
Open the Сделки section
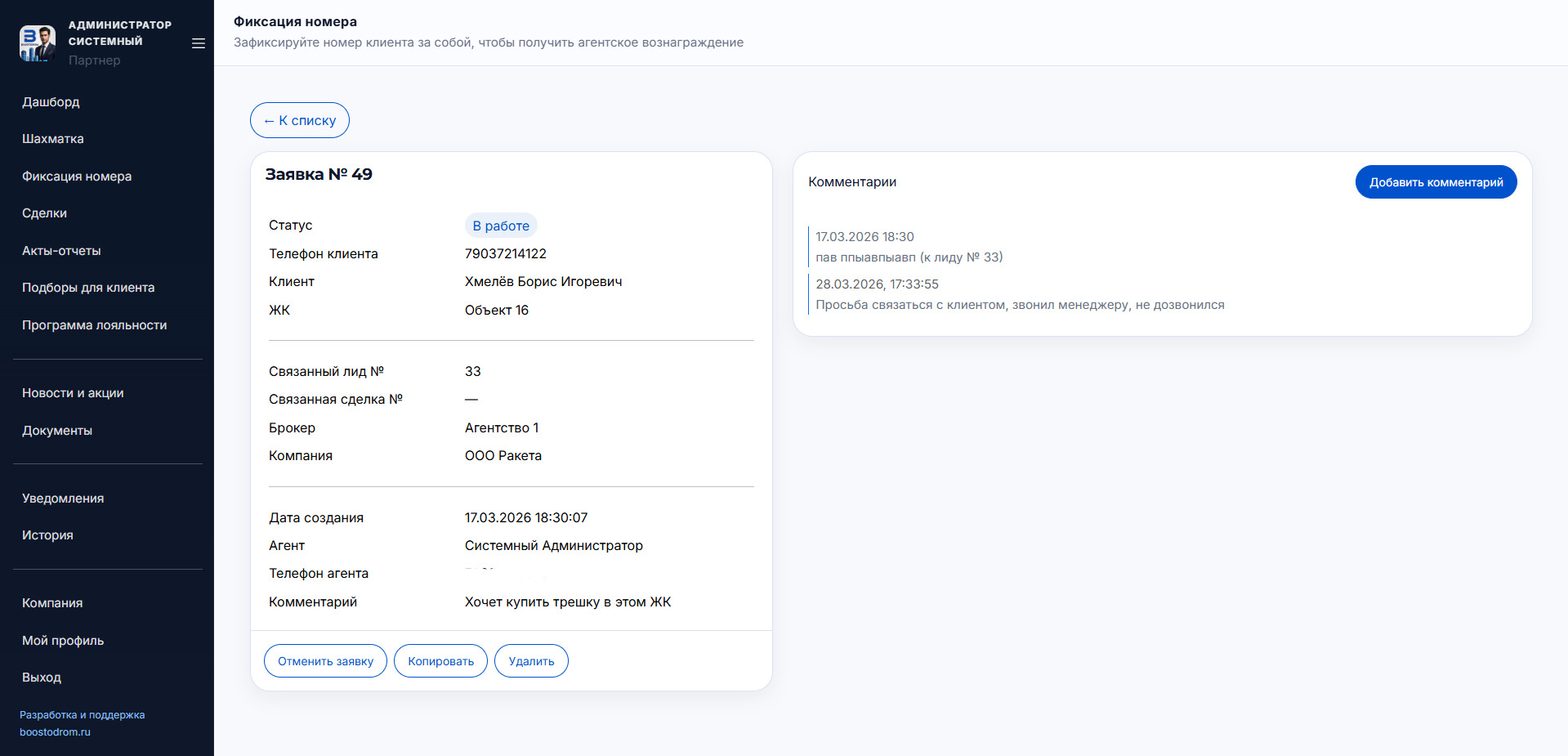(45, 213)
